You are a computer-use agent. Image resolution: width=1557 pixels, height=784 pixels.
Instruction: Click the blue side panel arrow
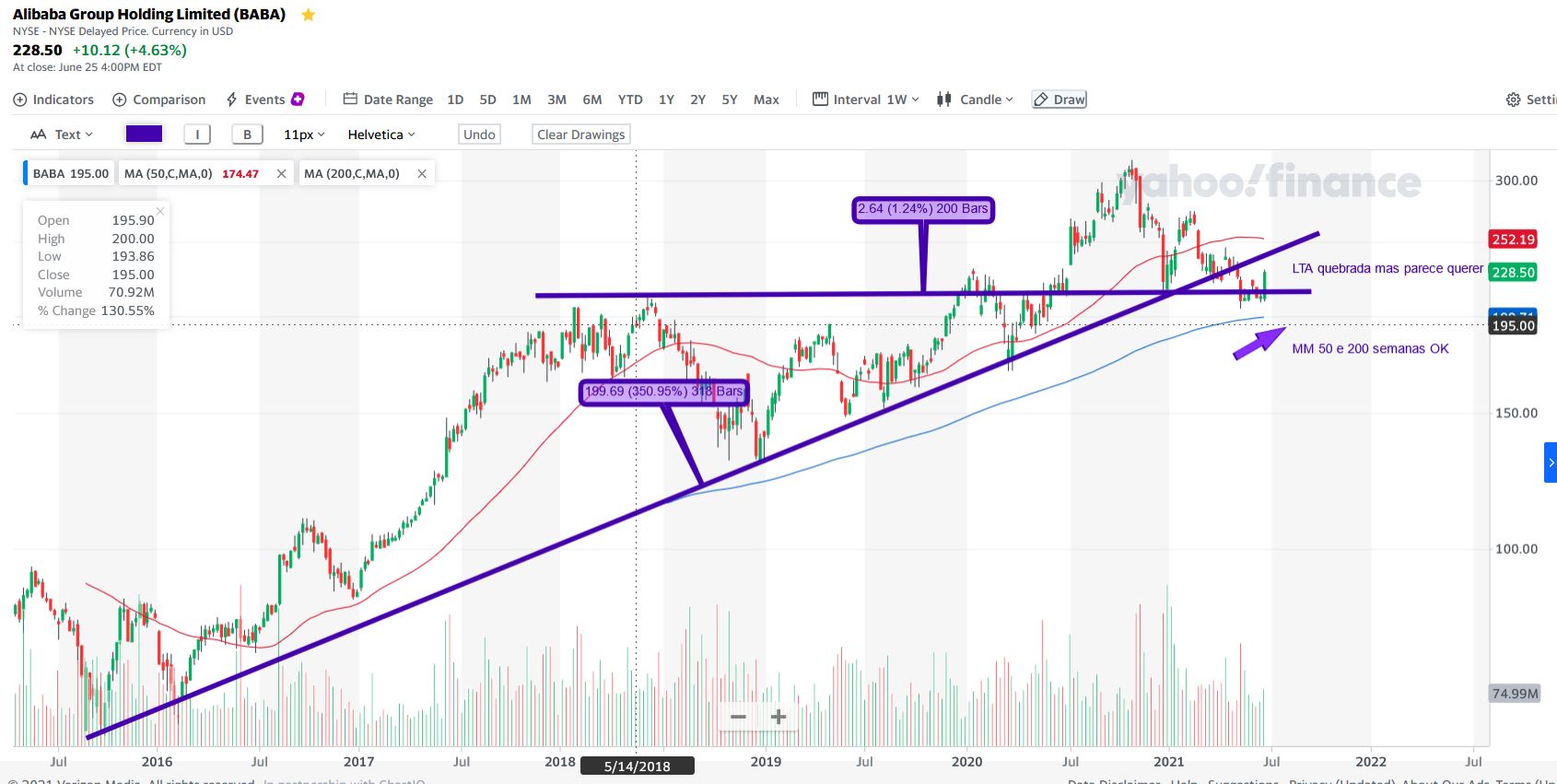[1551, 462]
